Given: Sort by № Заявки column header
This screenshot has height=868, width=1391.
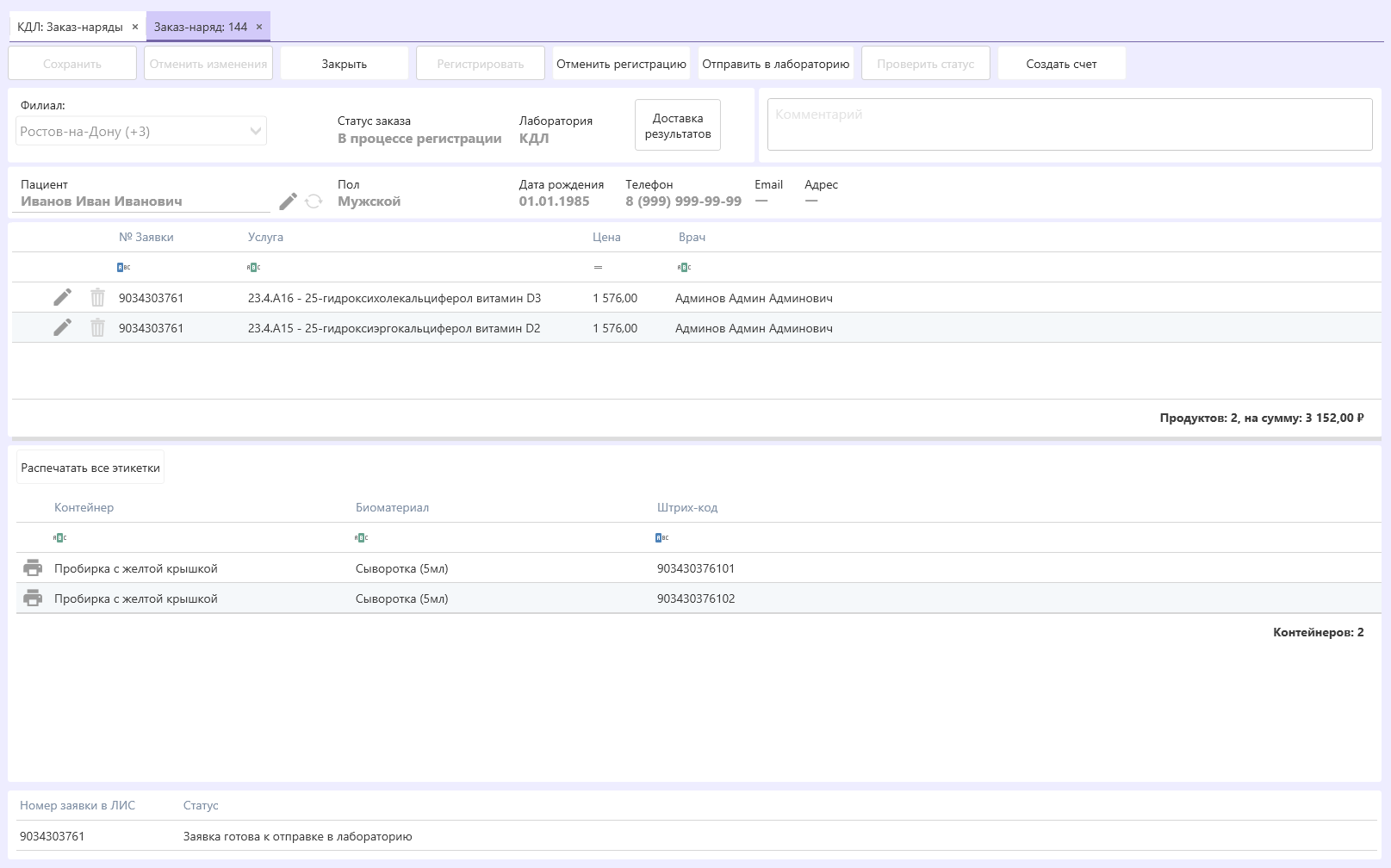Looking at the screenshot, I should (146, 237).
